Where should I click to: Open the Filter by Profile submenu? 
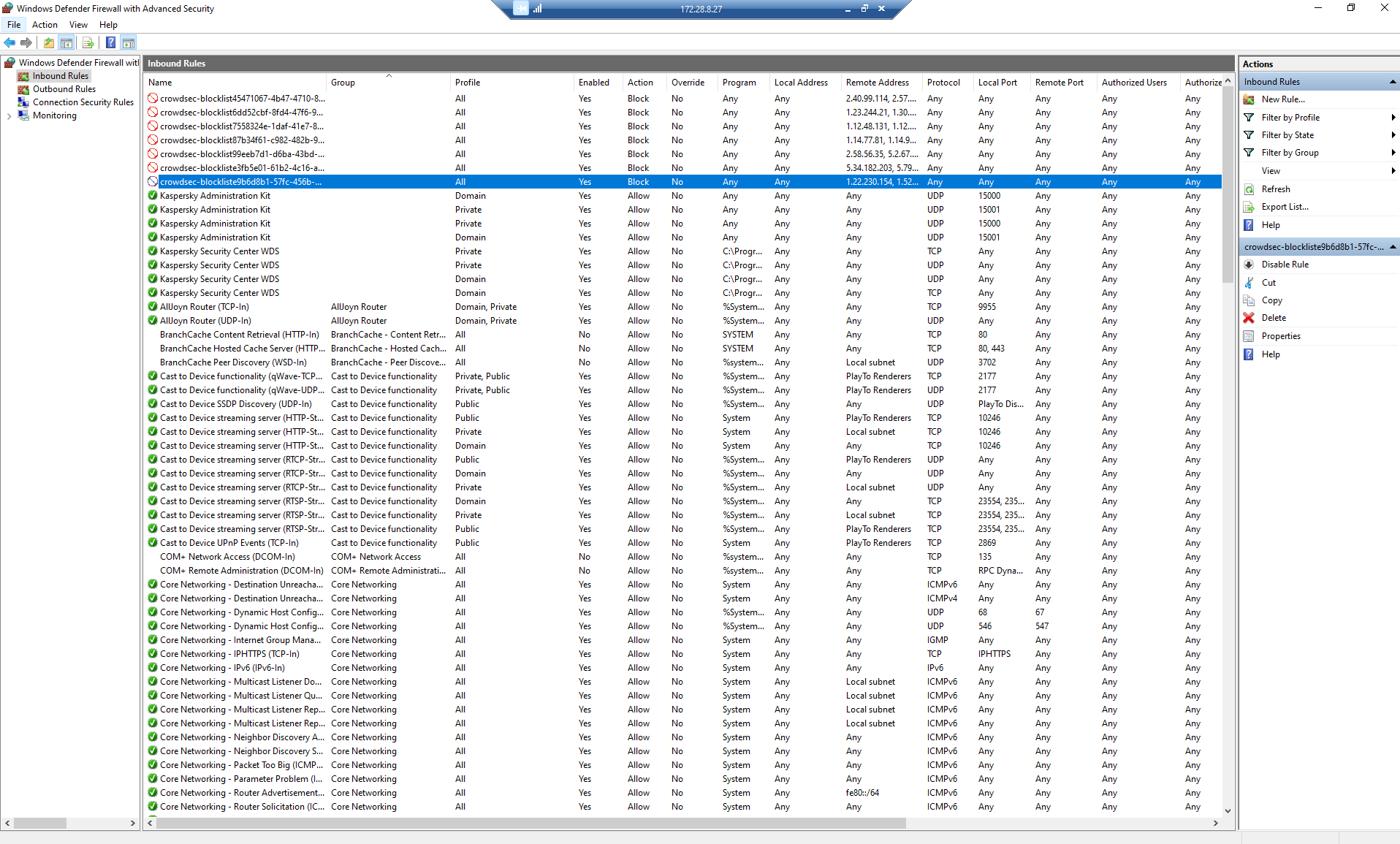pyautogui.click(x=1320, y=118)
